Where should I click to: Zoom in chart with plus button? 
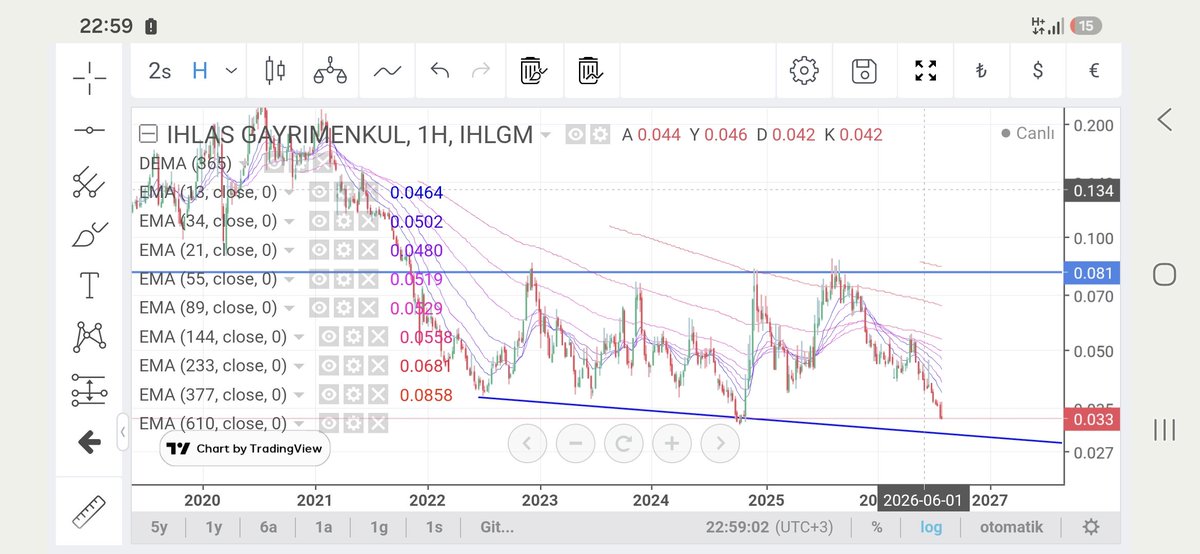point(671,443)
